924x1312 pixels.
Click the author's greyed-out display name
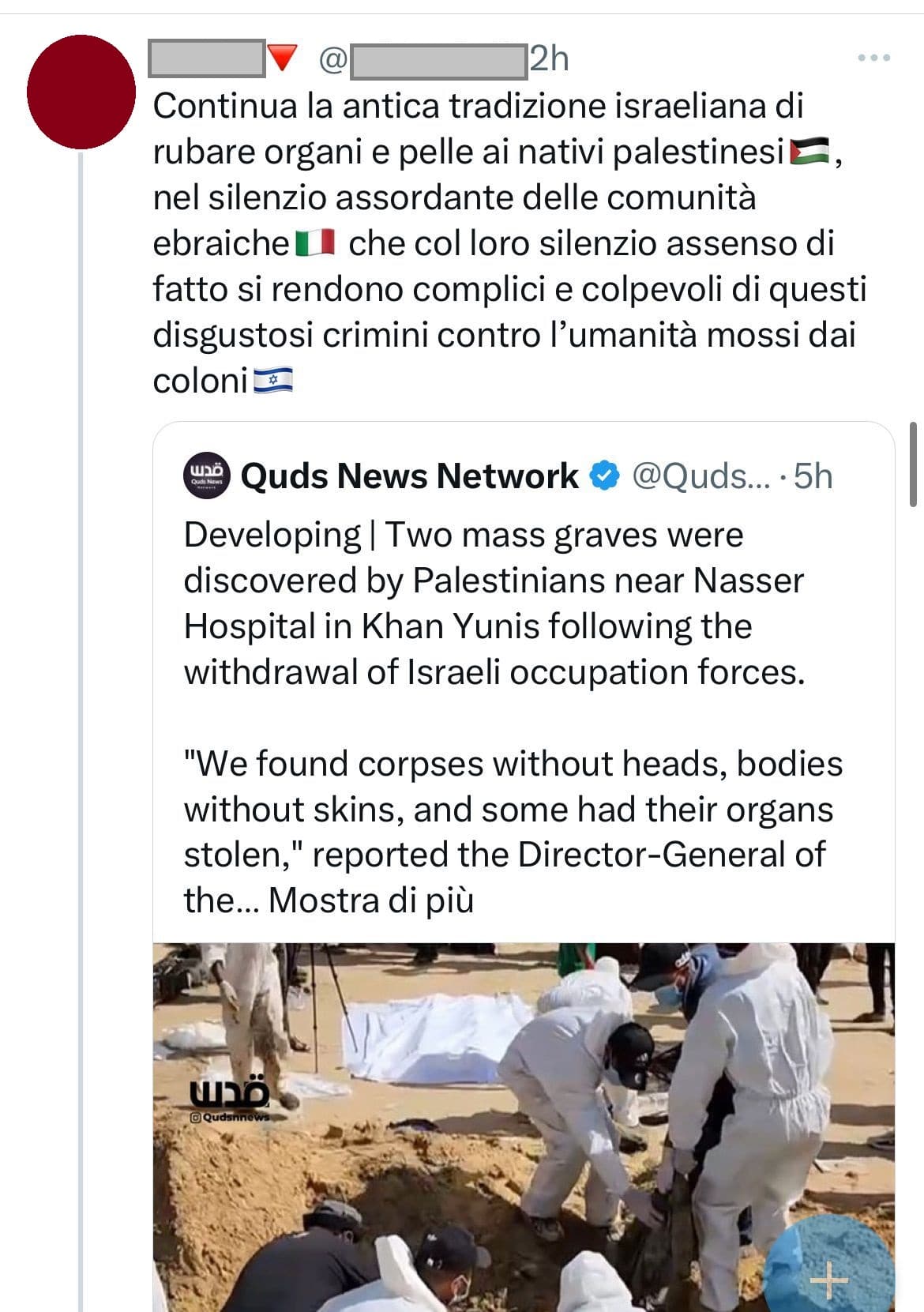[207, 59]
